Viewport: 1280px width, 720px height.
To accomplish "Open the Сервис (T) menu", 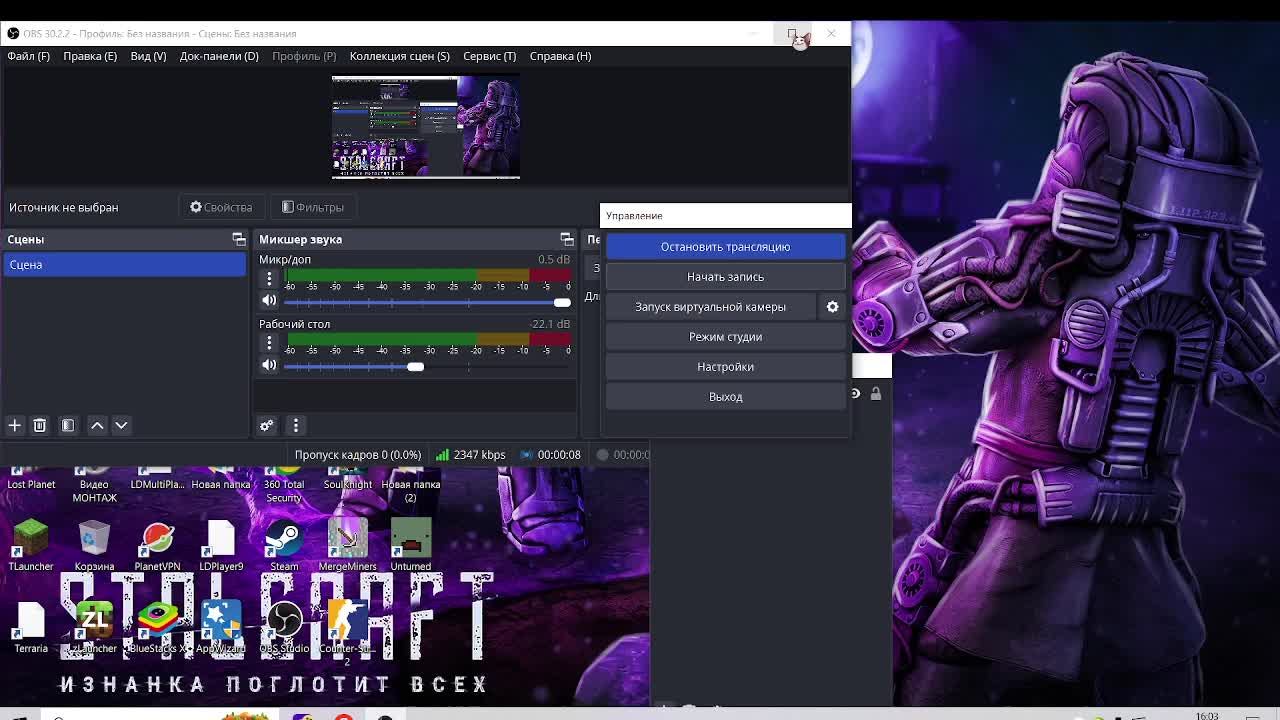I will coord(489,56).
